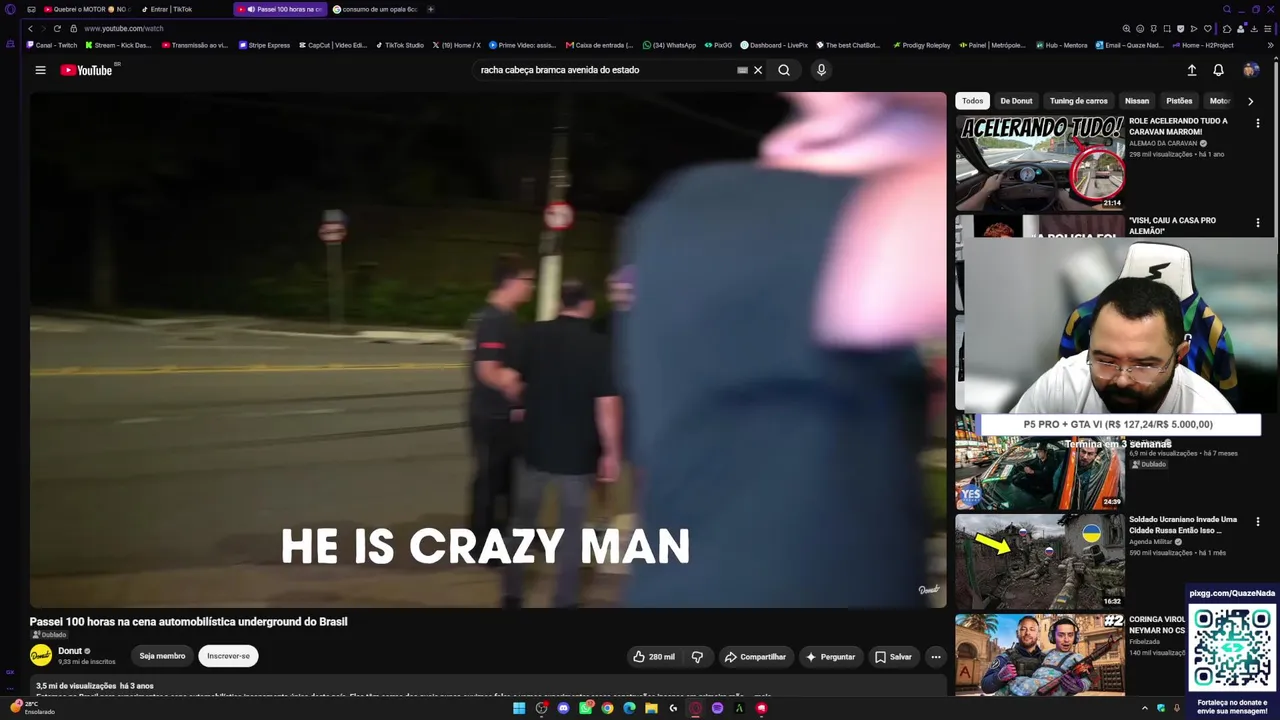
Task: Click the Perguntar button
Action: click(x=830, y=657)
